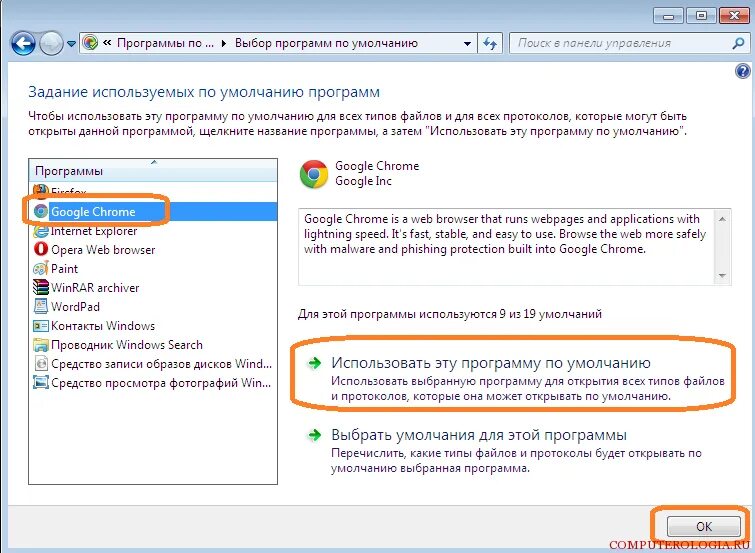Viewport: 755px width, 553px height.
Task: Click the Control Panel icon in address bar
Action: point(90,43)
